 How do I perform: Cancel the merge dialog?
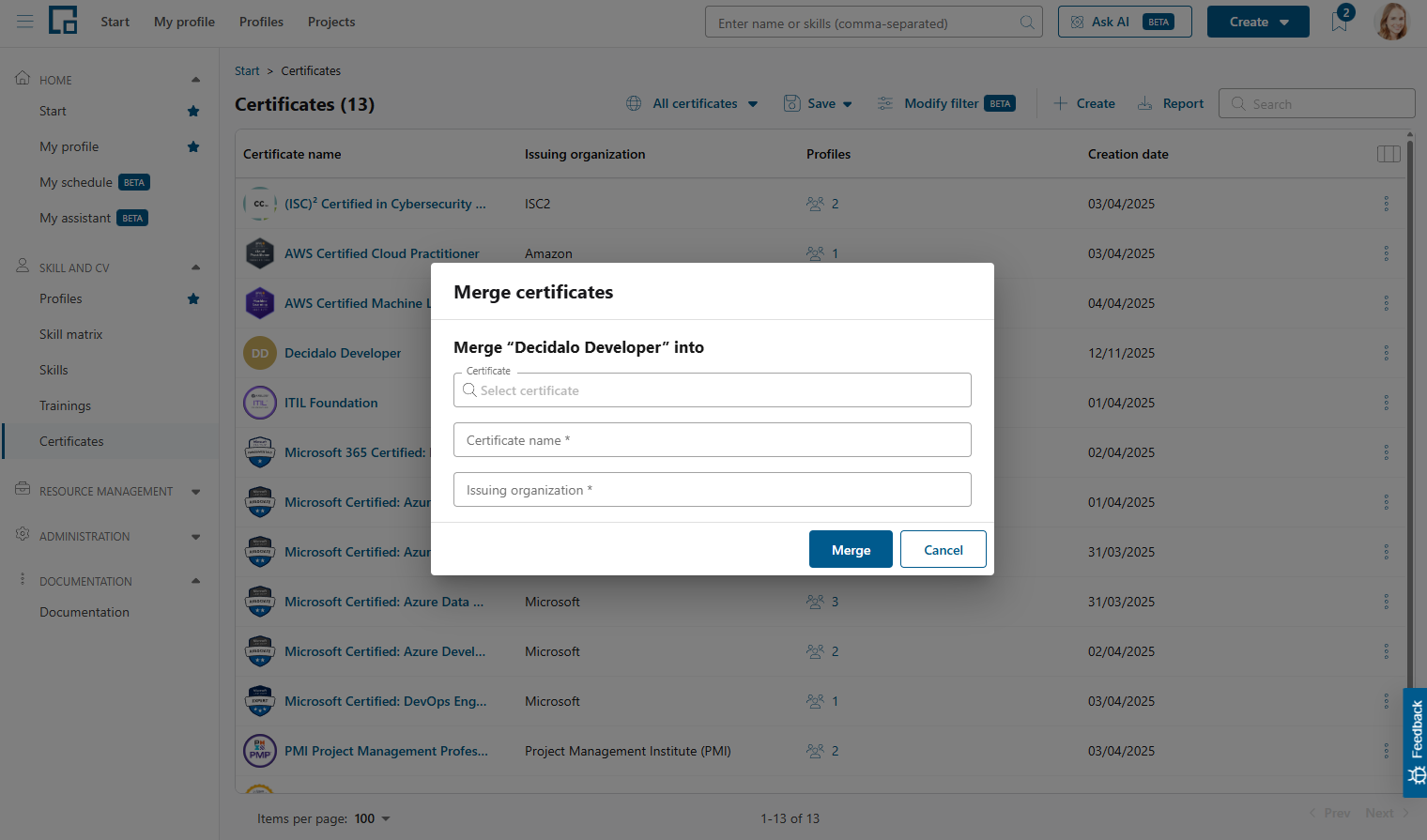944,549
